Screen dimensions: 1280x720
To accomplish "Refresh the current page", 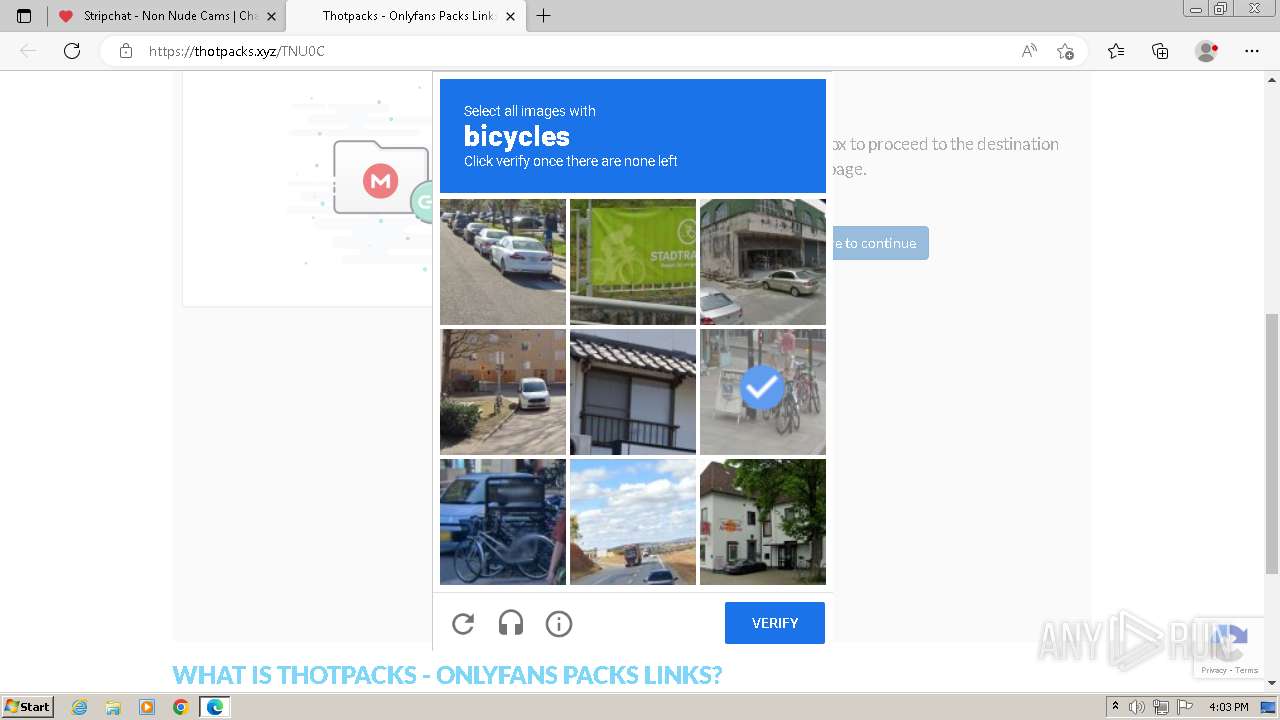I will (x=72, y=51).
